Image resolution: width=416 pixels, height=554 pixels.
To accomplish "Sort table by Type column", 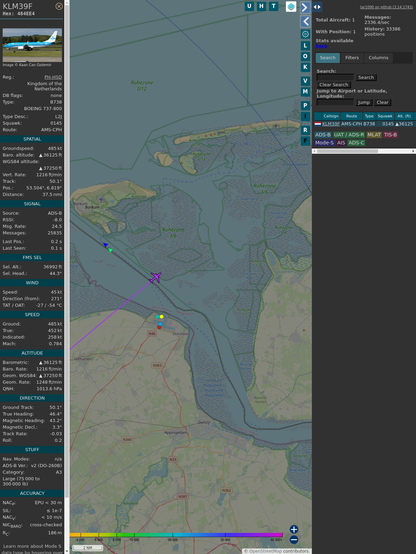I will point(369,116).
